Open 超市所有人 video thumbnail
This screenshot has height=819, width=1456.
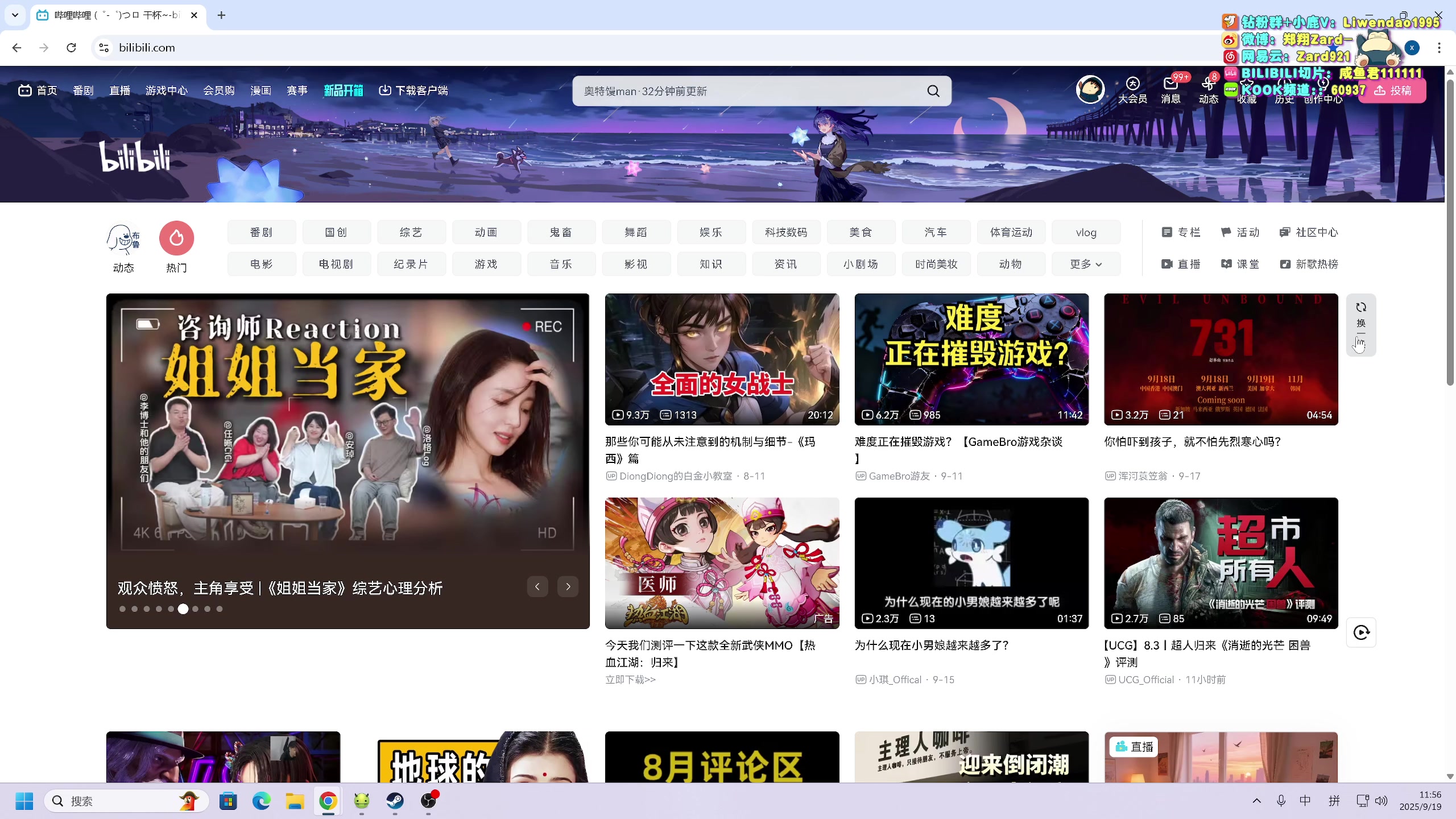1221,563
